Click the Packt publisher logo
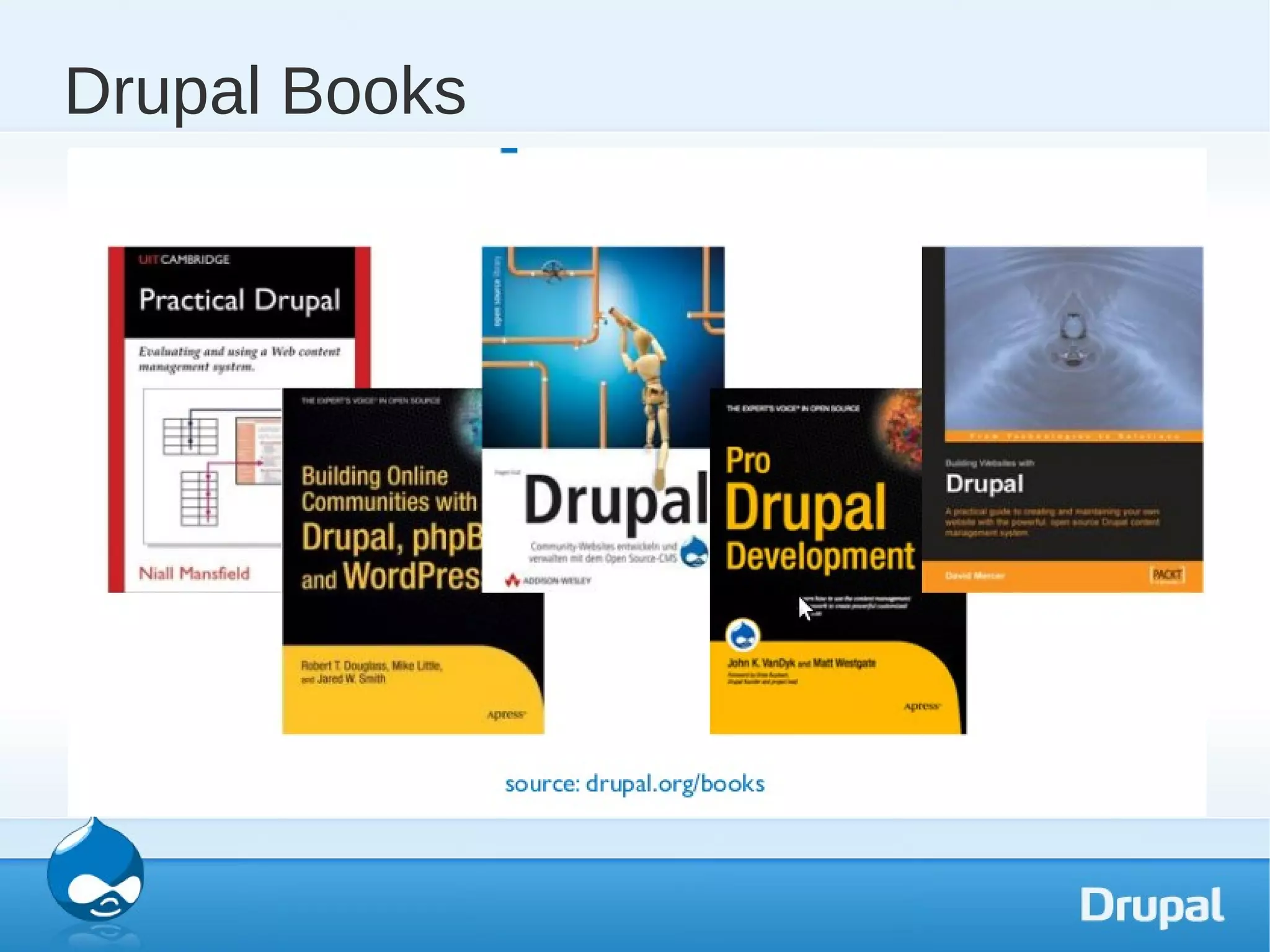Image resolution: width=1270 pixels, height=952 pixels. pyautogui.click(x=1168, y=575)
